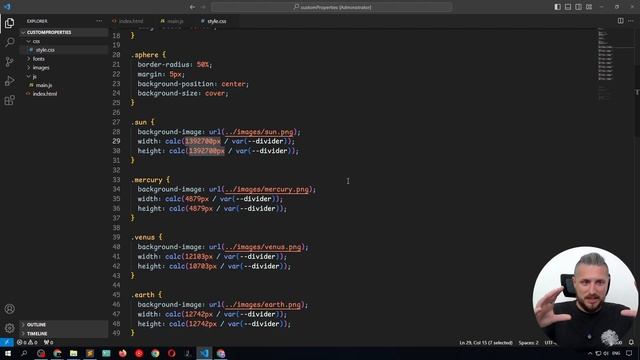Expand the TIMELINE section
Screen dimensions: 640x360
[x=64, y=333]
